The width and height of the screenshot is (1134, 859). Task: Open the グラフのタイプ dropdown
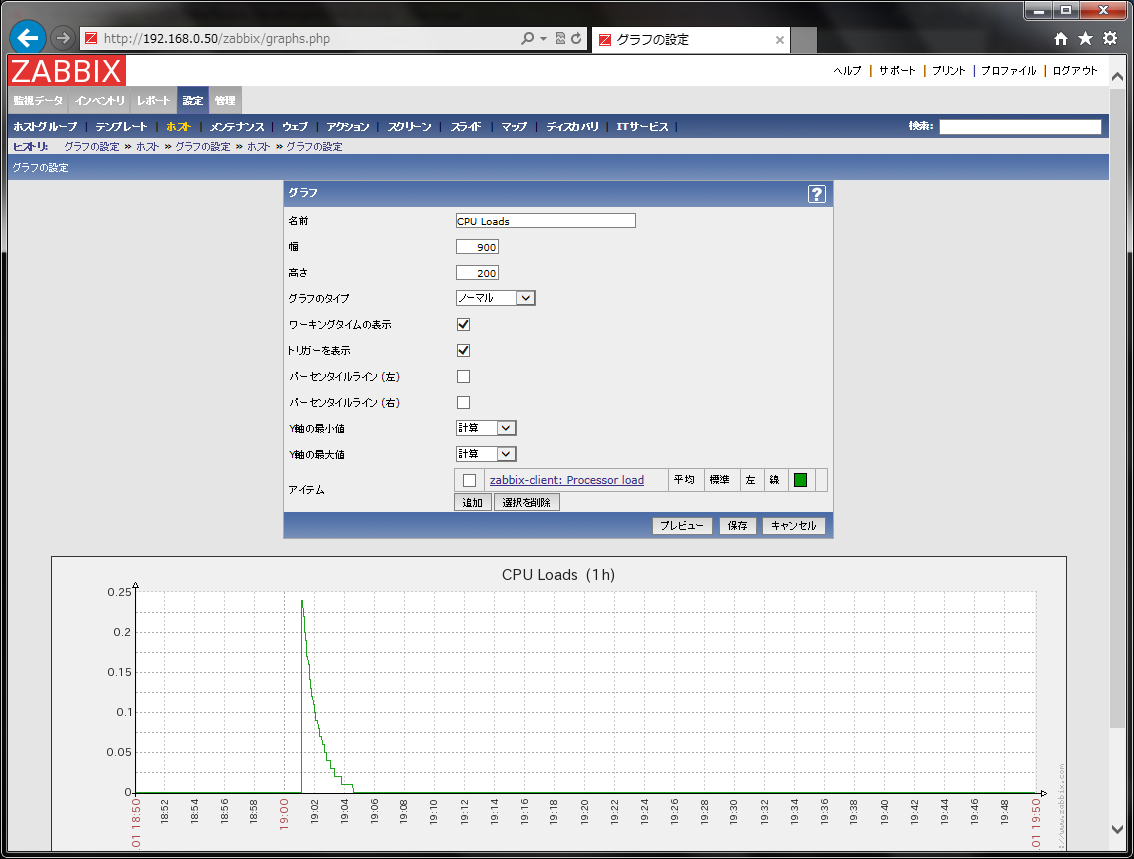[x=495, y=298]
